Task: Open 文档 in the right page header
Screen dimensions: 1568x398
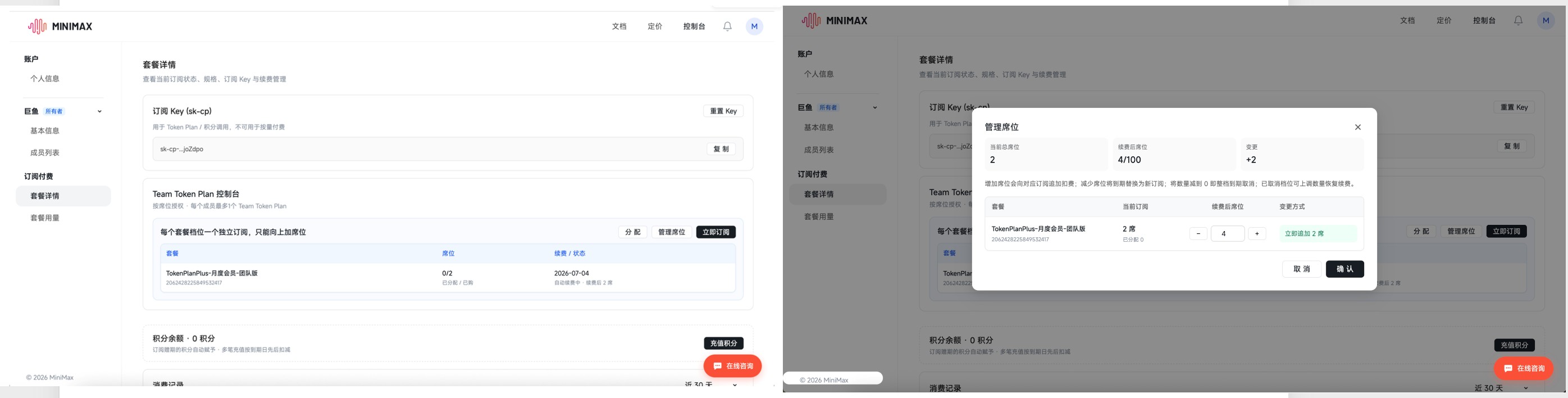Action: pos(1407,20)
